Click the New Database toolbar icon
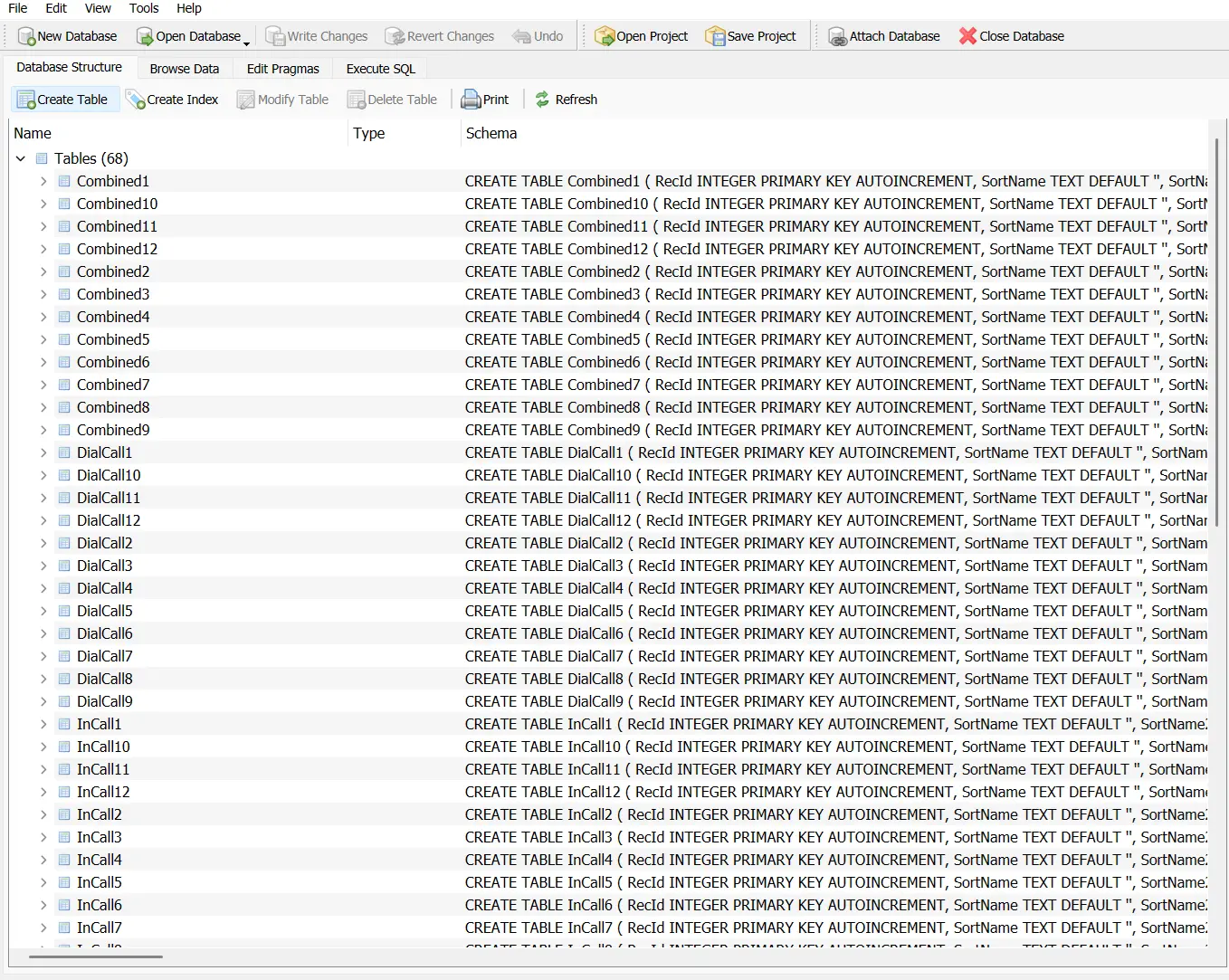The image size is (1229, 980). (x=26, y=36)
